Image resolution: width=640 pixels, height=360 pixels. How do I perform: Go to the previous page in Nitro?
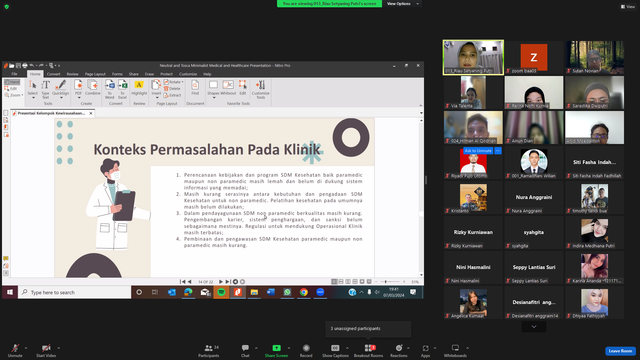point(189,282)
